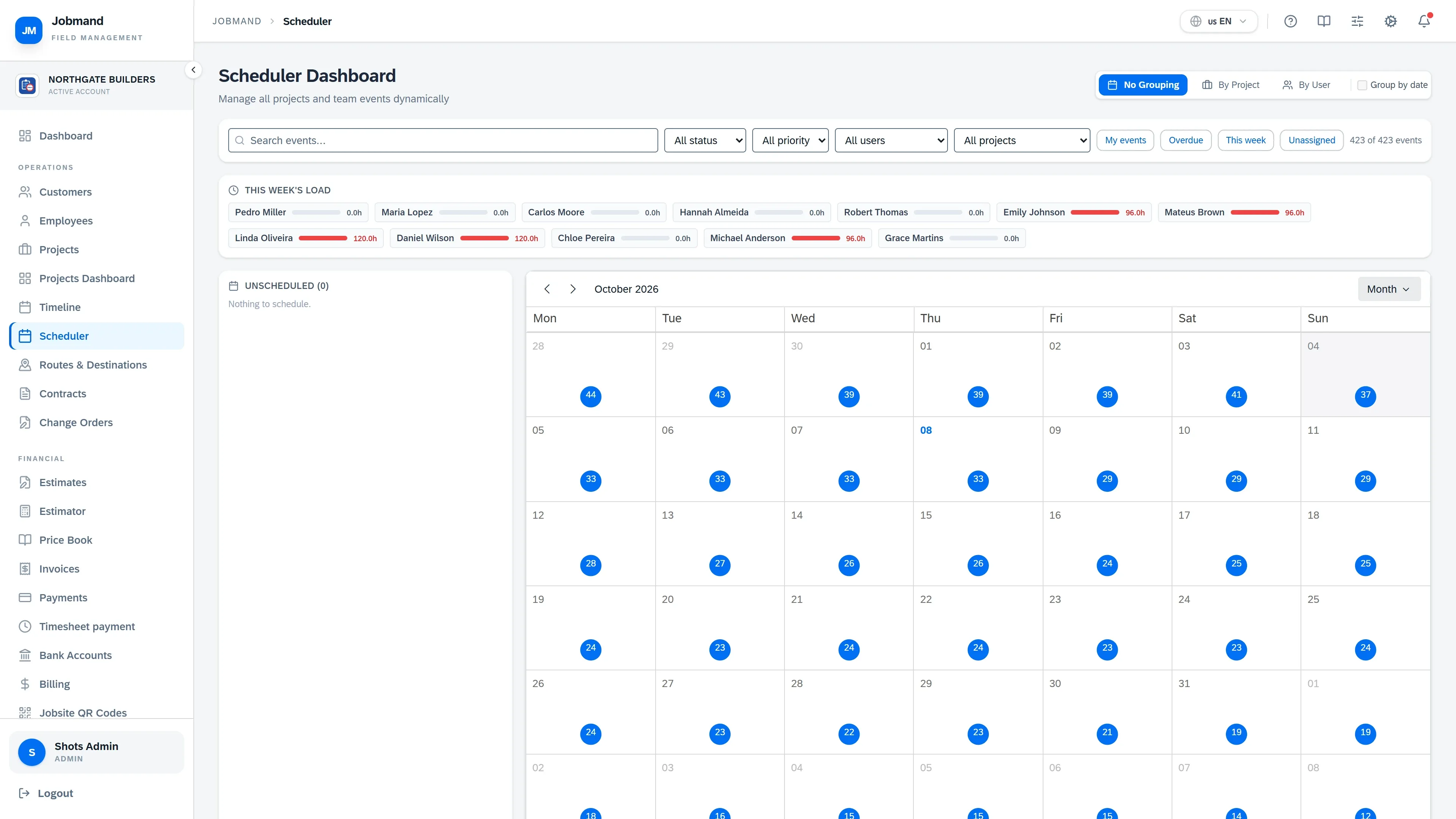Viewport: 1456px width, 819px height.
Task: Open the All status dropdown
Action: [705, 140]
